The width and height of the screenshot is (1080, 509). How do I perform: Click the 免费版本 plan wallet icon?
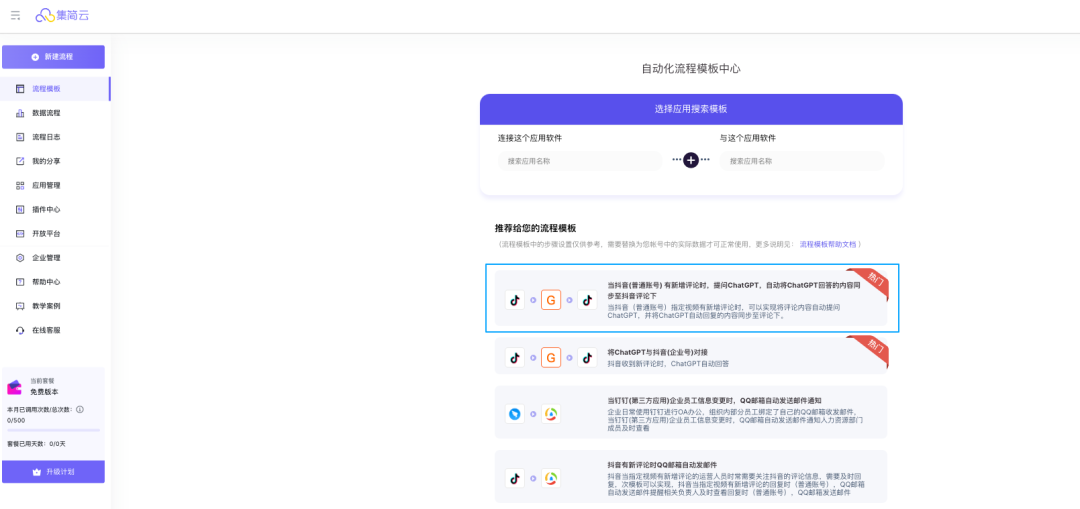click(14, 387)
